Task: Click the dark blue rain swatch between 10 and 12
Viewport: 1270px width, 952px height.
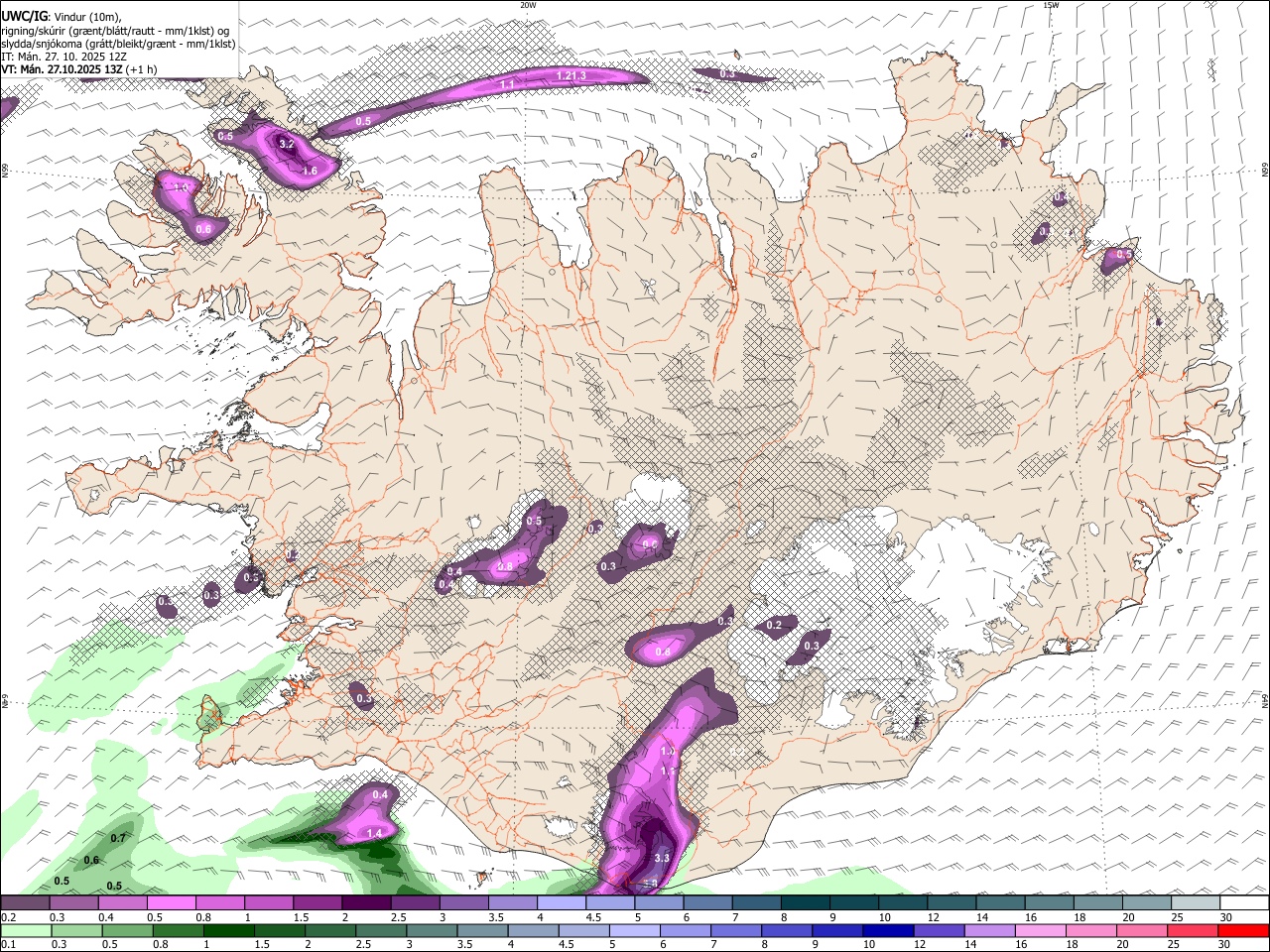Action: (886, 930)
